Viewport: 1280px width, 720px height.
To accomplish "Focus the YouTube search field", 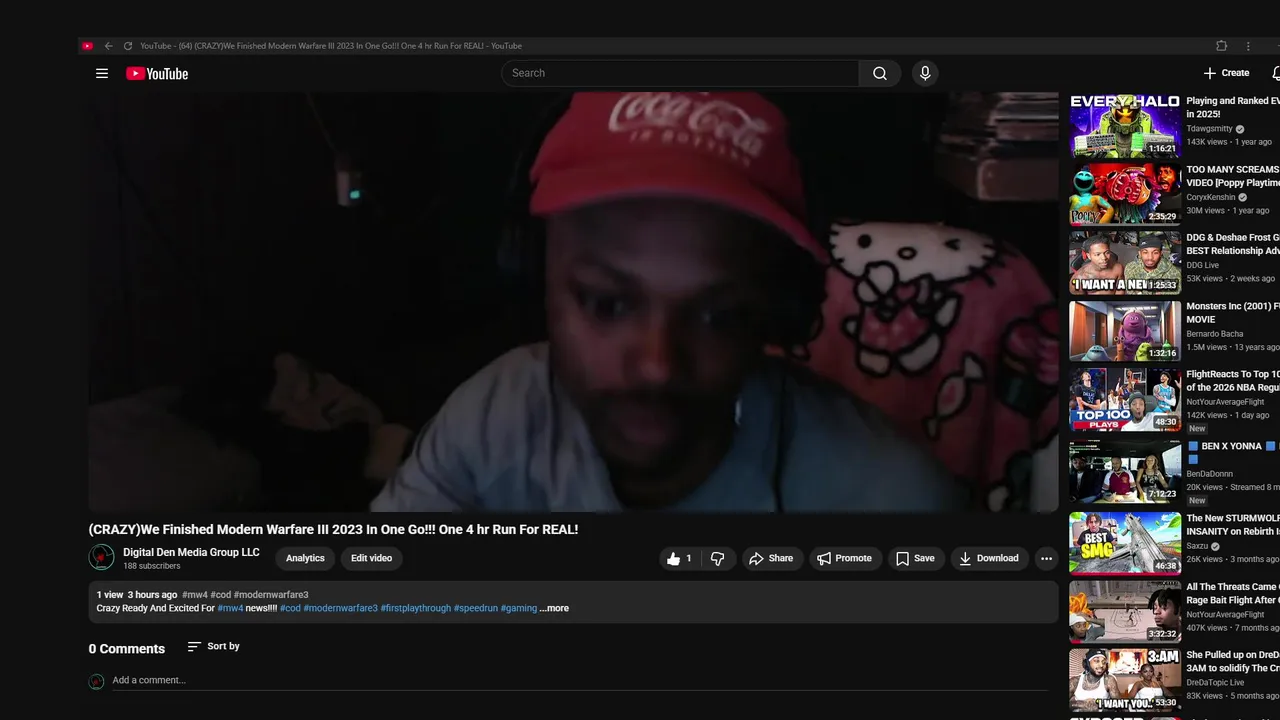I will (x=680, y=73).
